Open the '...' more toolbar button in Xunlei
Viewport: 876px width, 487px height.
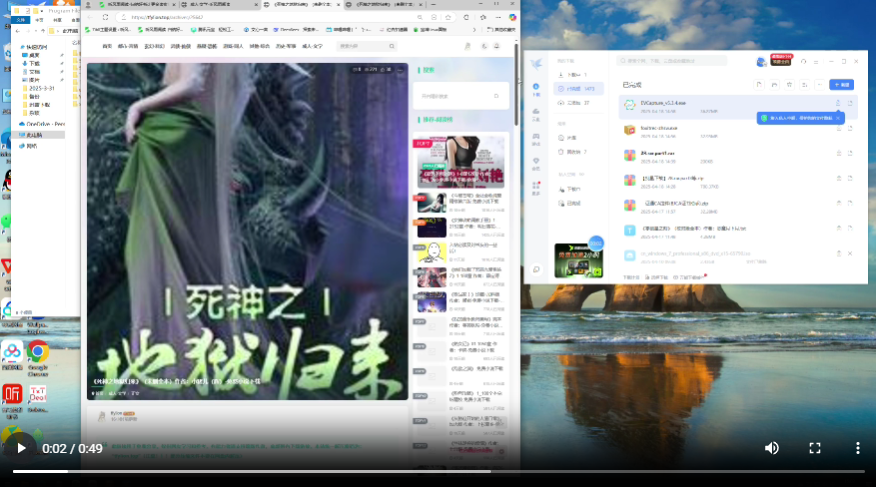coord(820,85)
